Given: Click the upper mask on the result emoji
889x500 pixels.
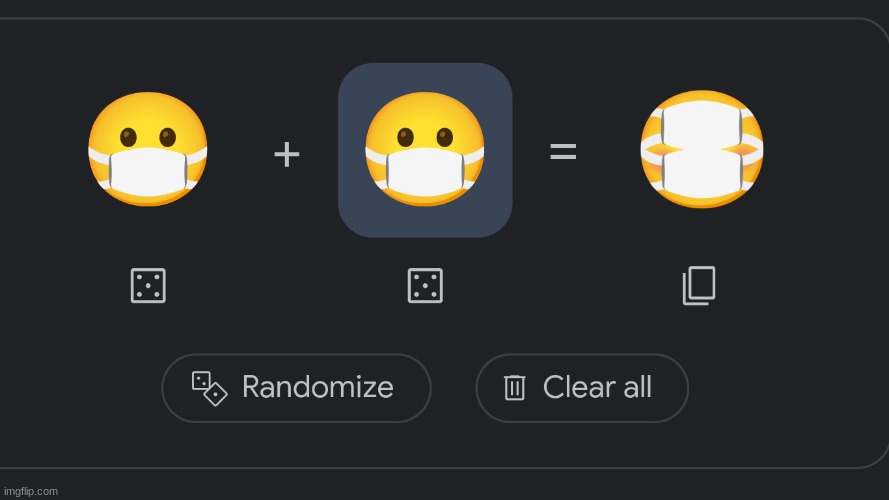Looking at the screenshot, I should [702, 125].
